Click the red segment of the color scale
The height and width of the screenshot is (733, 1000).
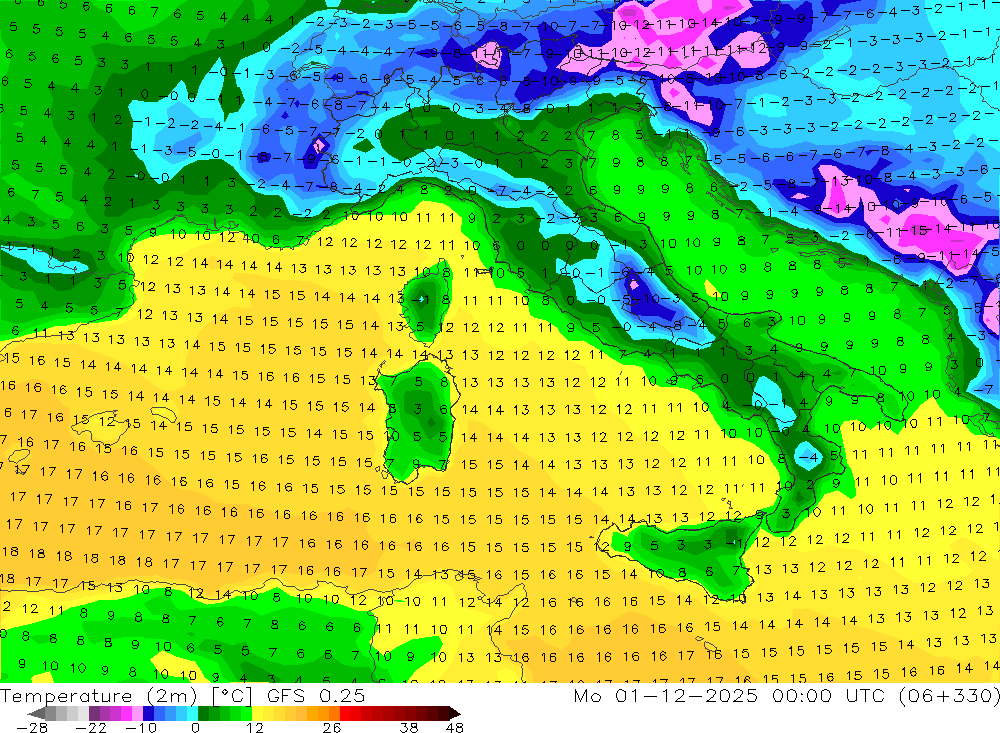[x=345, y=713]
